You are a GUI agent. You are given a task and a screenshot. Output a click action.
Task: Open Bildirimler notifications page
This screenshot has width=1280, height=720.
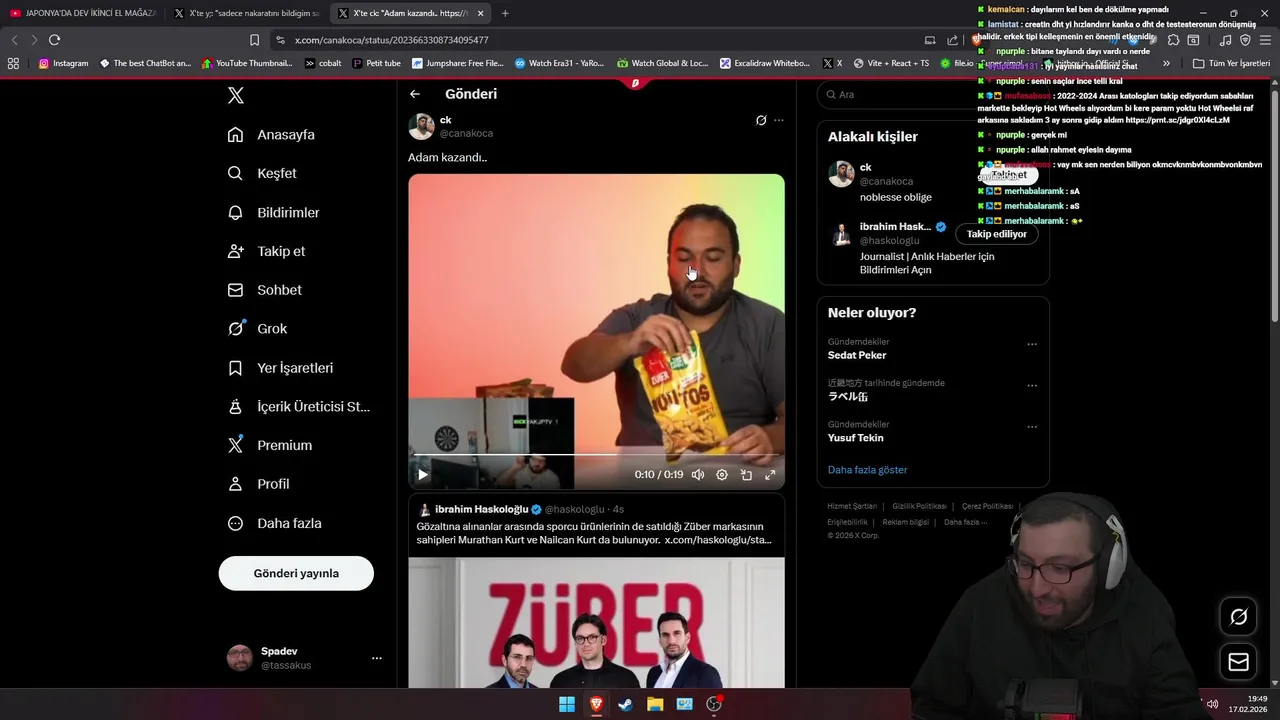[273, 212]
